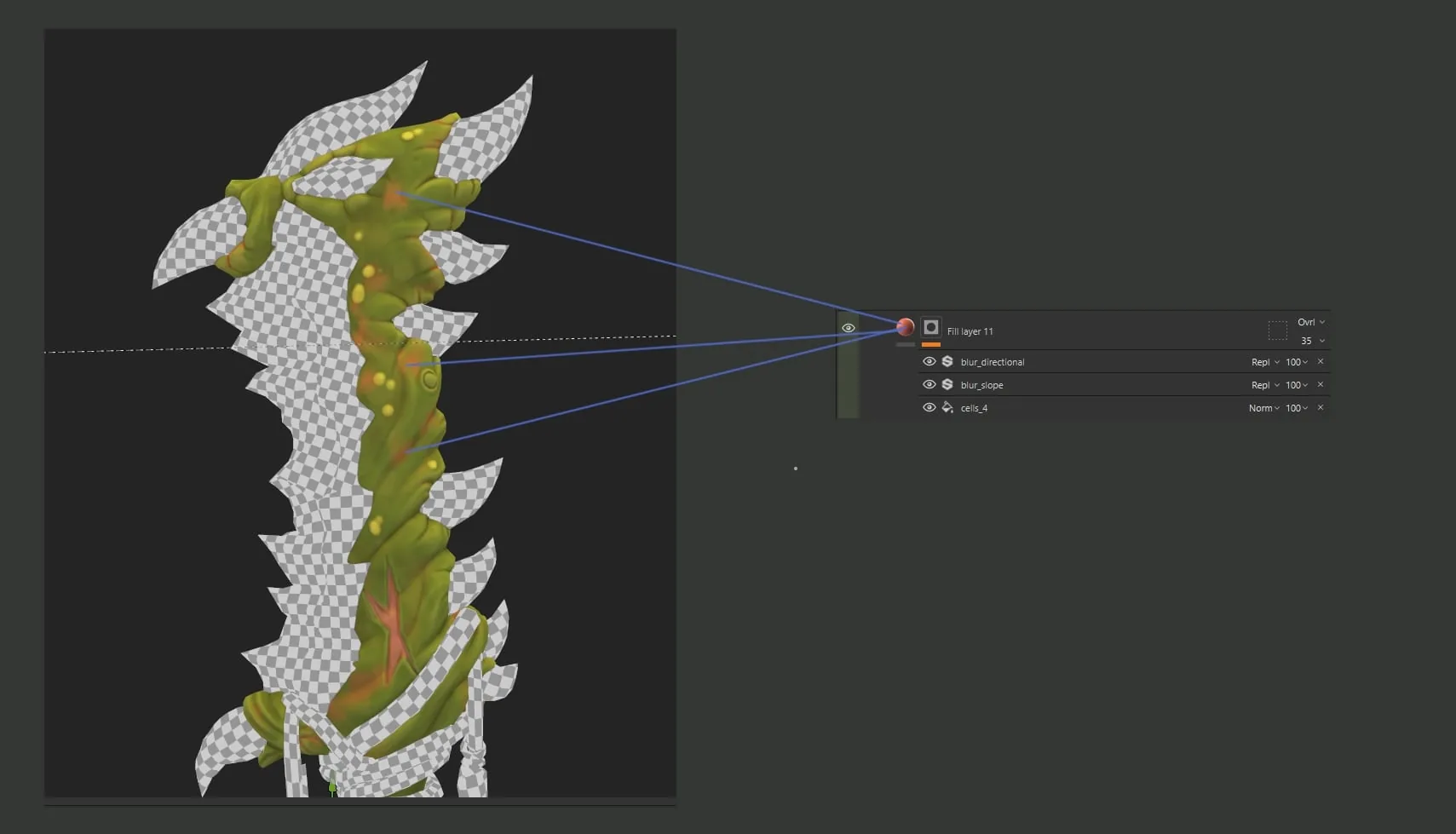Select the Fill layer 11 mask thumbnail
The image size is (1456, 834).
click(x=931, y=328)
